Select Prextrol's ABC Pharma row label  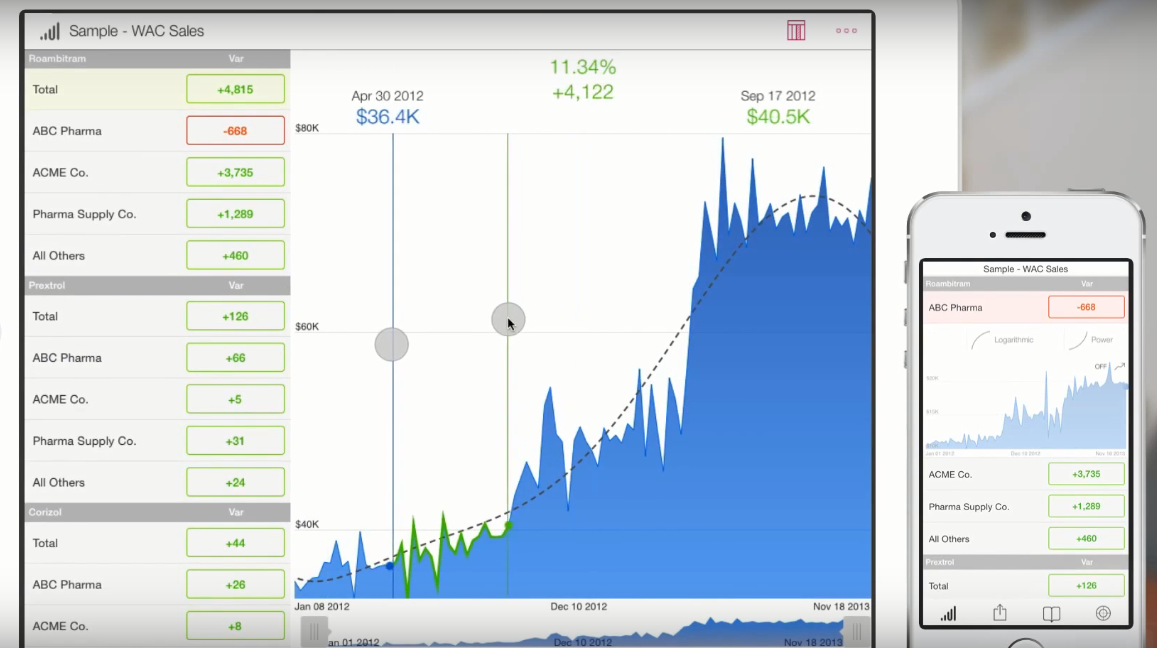(67, 357)
